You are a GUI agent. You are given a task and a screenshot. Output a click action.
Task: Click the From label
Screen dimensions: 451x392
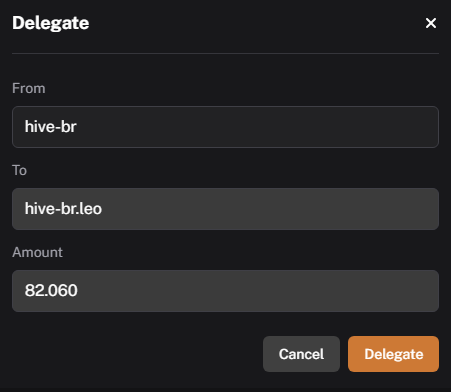(x=29, y=88)
